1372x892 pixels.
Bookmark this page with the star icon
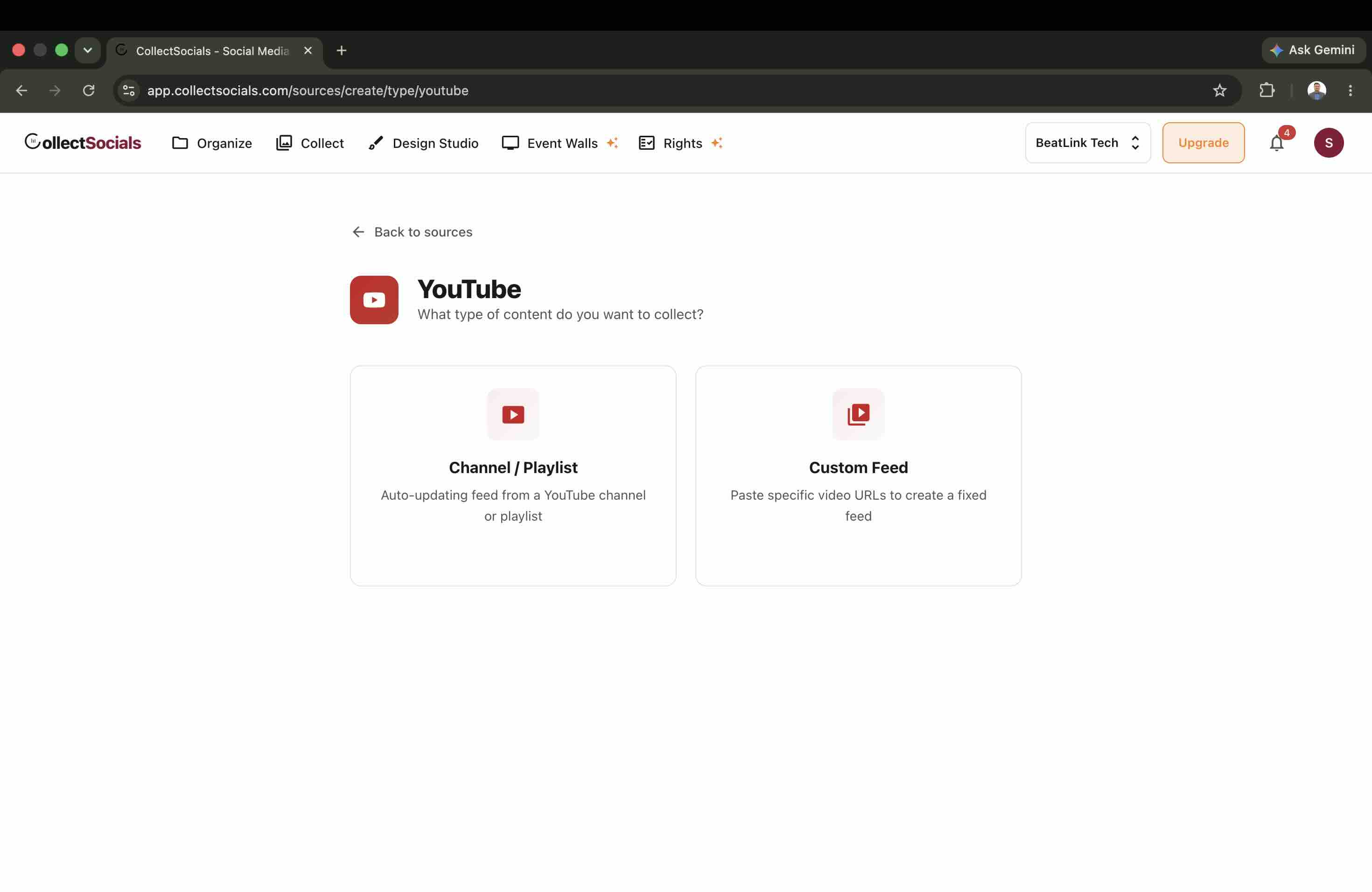click(x=1219, y=91)
